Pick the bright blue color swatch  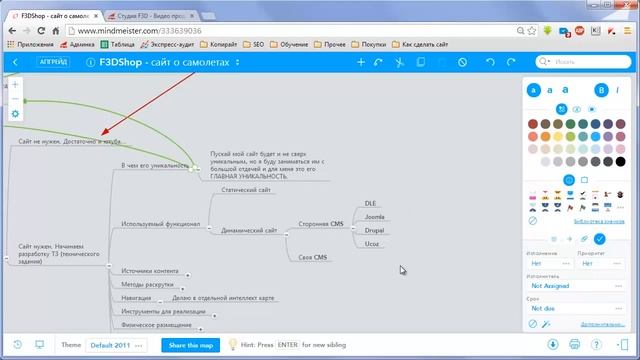tap(596, 136)
